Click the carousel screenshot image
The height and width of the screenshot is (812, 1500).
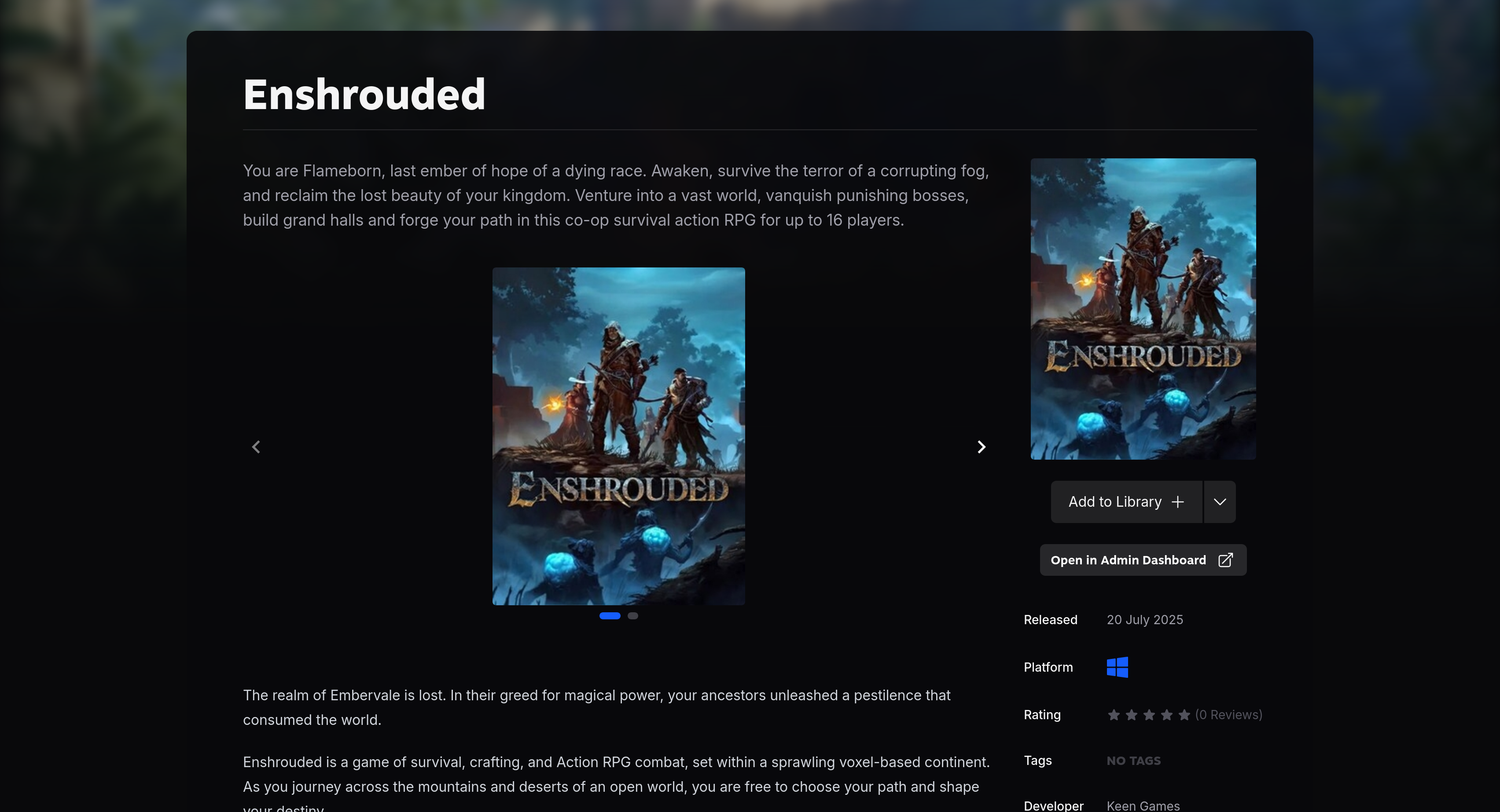(x=618, y=436)
